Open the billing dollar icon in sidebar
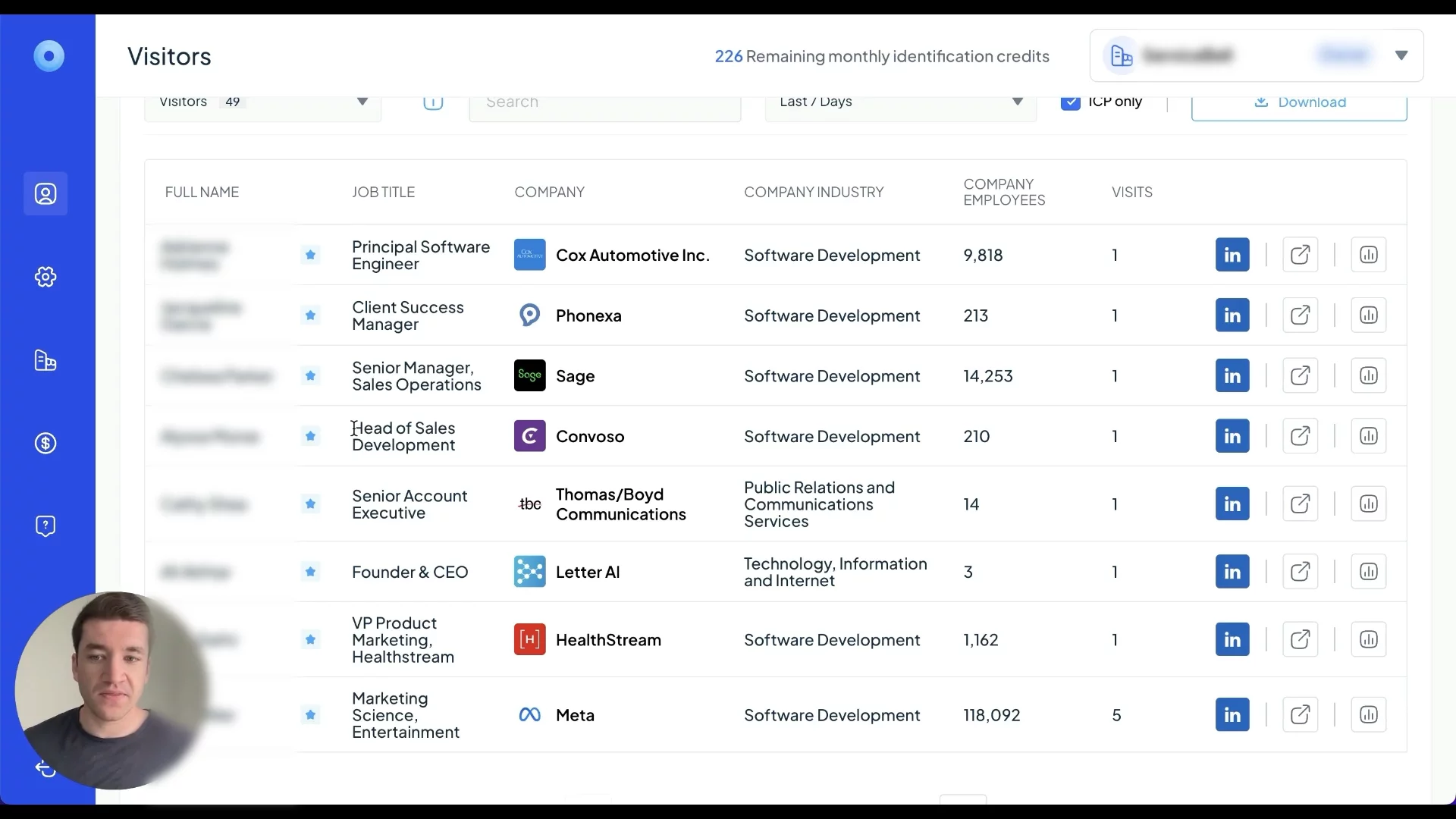 pyautogui.click(x=45, y=443)
